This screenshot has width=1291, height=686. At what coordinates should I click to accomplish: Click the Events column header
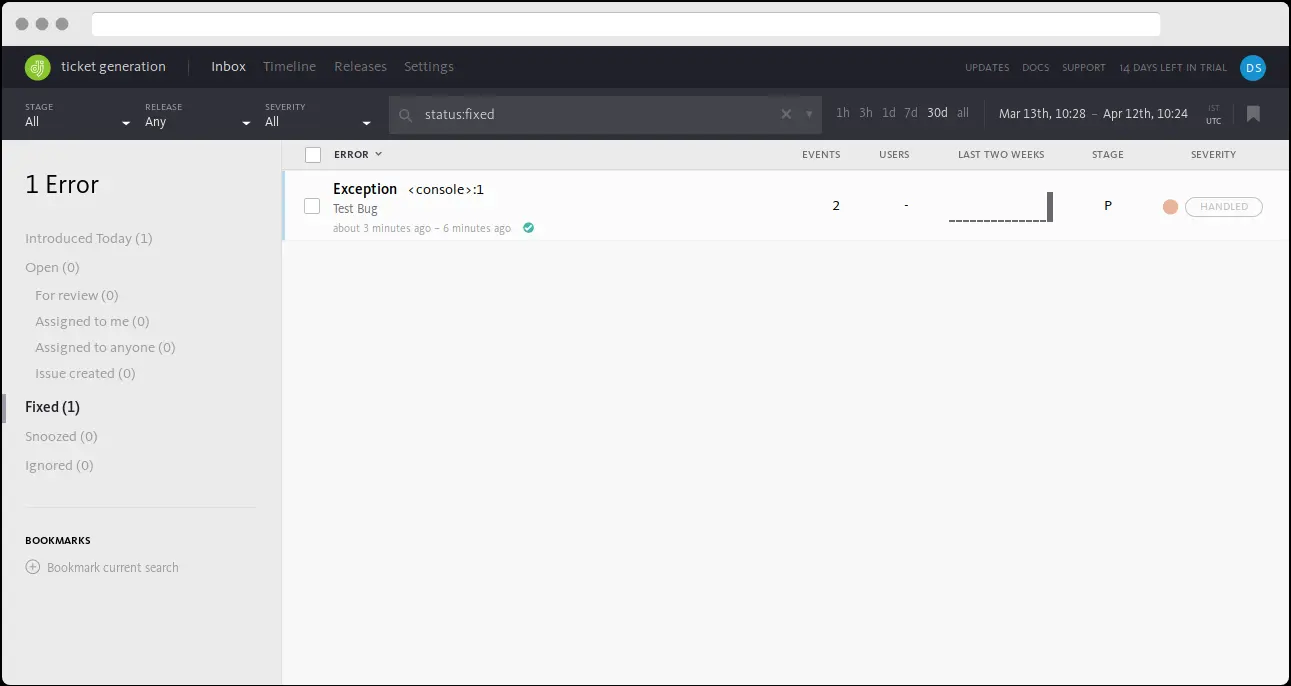point(821,155)
